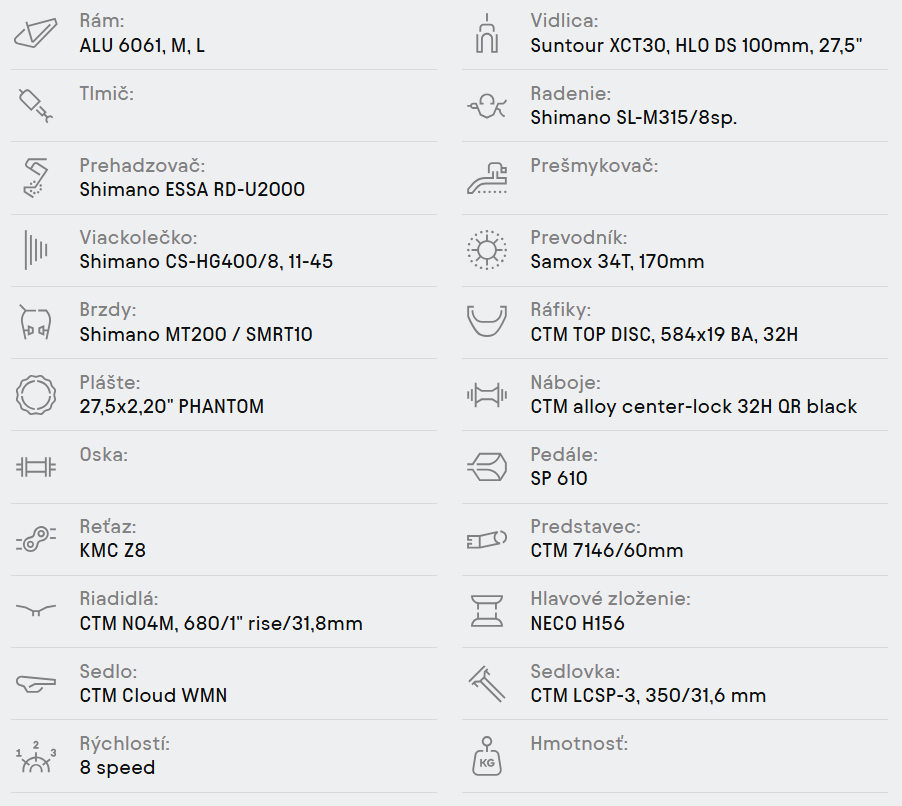
Task: Click the 'Predstavec:' label
Action: click(585, 527)
